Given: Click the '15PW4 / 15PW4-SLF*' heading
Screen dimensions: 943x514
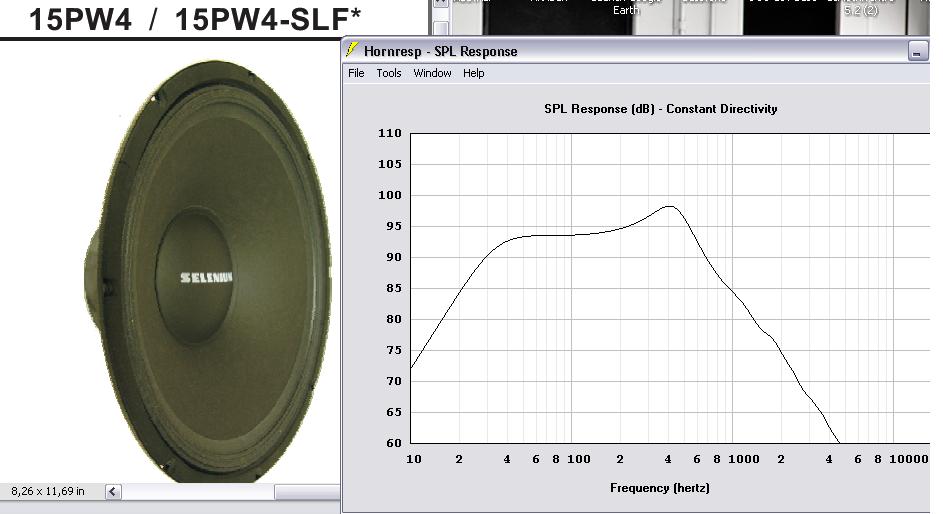Looking at the screenshot, I should coord(194,19).
